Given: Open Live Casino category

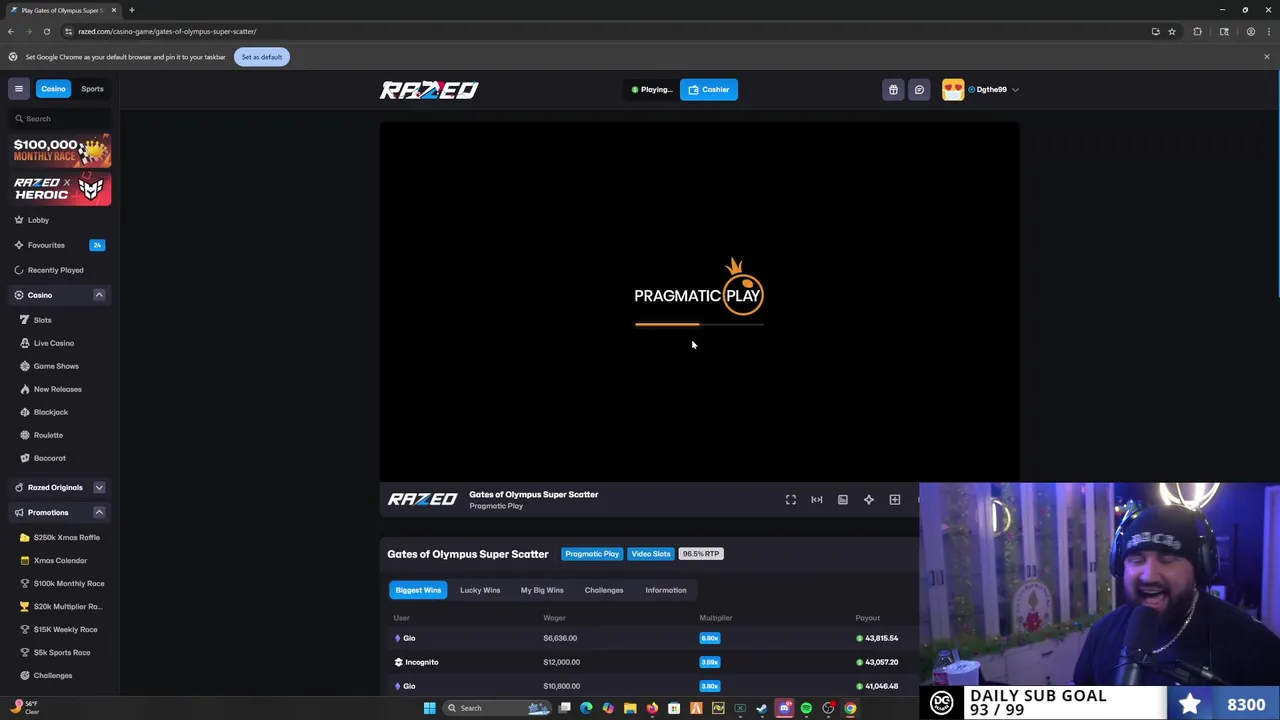Looking at the screenshot, I should click(x=53, y=343).
